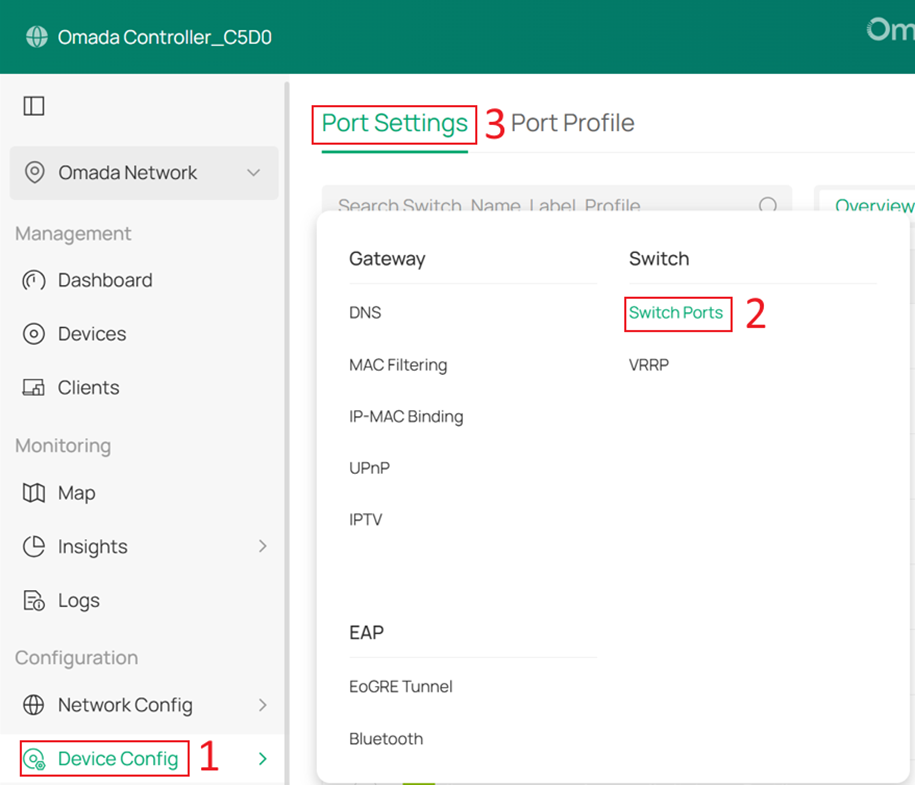This screenshot has width=915, height=785.
Task: Click the Map icon under Monitoring
Action: point(34,493)
